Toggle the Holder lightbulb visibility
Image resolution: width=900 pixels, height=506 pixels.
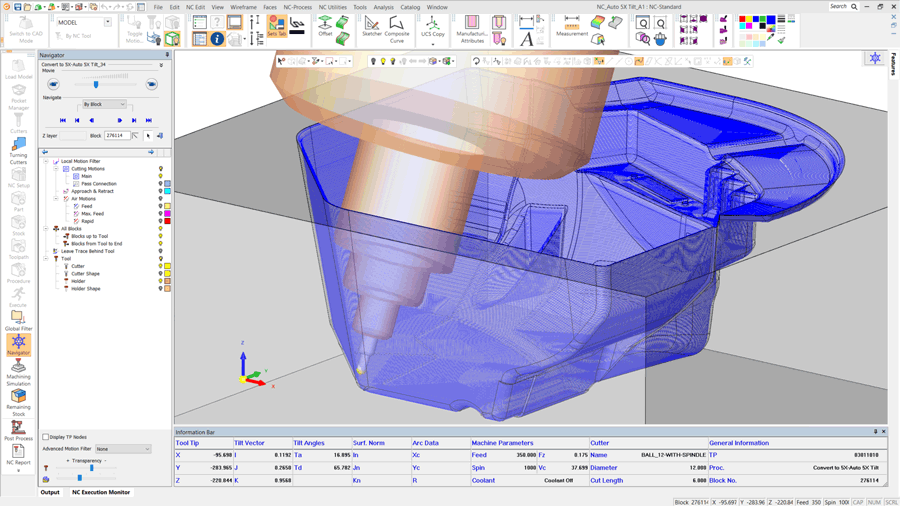click(160, 281)
